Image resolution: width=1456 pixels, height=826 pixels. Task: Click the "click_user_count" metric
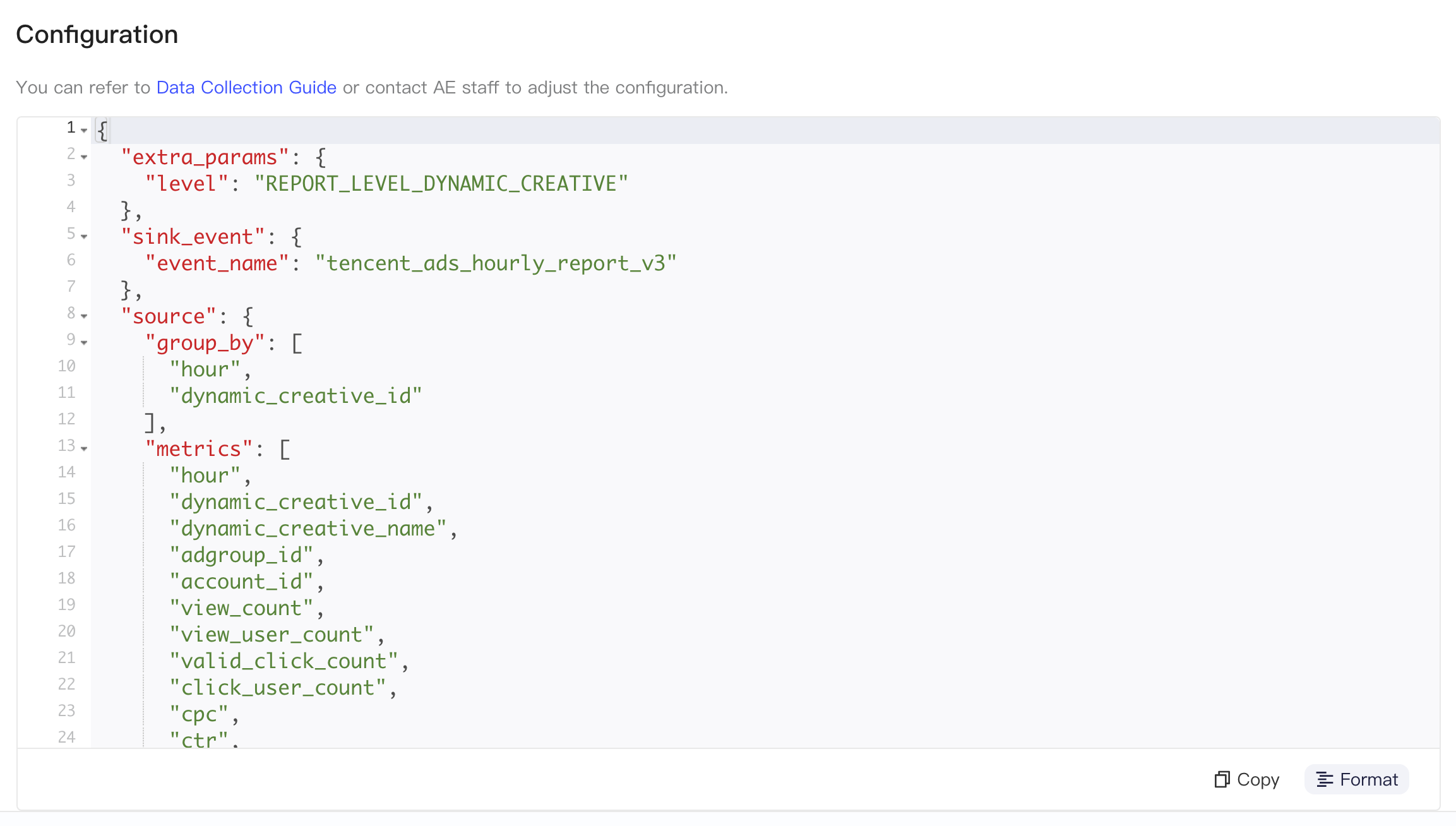[277, 687]
